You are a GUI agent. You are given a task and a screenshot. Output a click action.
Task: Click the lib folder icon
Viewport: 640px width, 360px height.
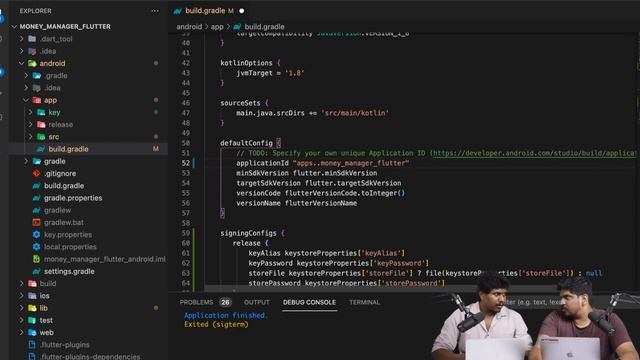[32, 308]
